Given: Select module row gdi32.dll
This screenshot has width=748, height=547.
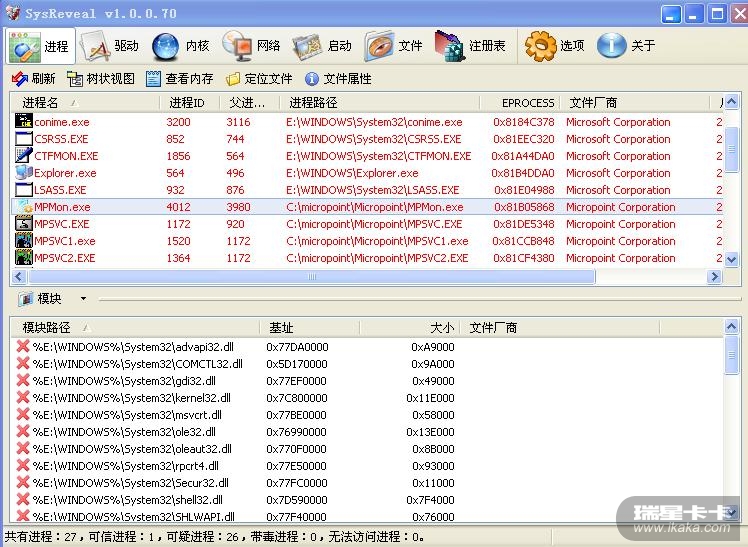Looking at the screenshot, I should (x=366, y=381).
